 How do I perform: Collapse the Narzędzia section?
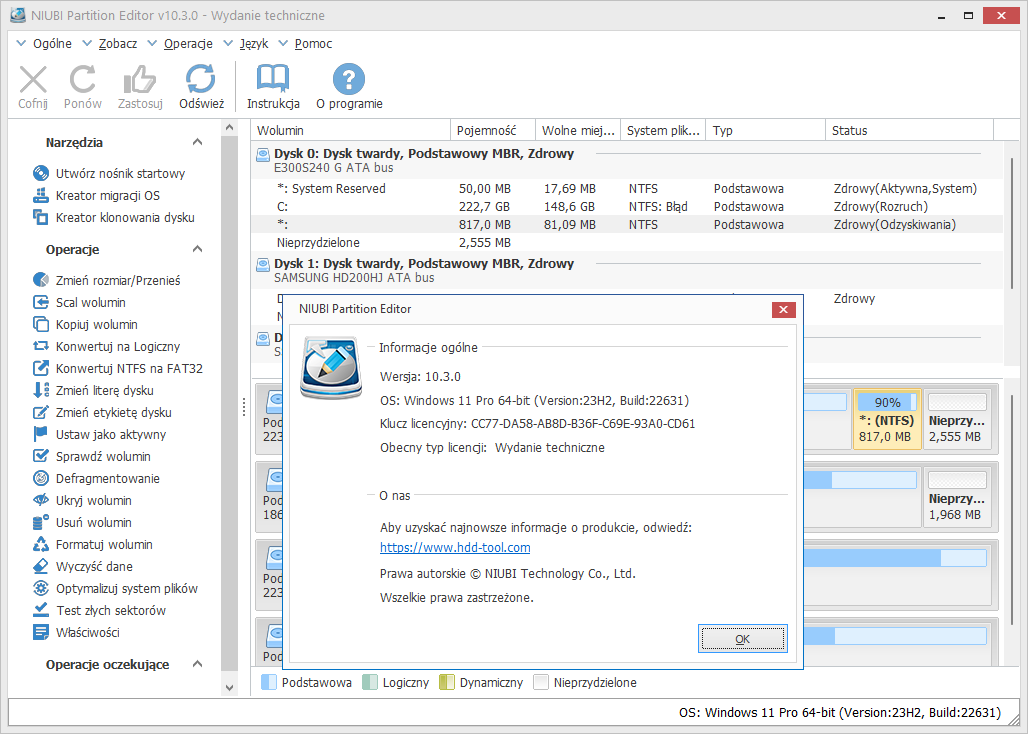point(197,142)
